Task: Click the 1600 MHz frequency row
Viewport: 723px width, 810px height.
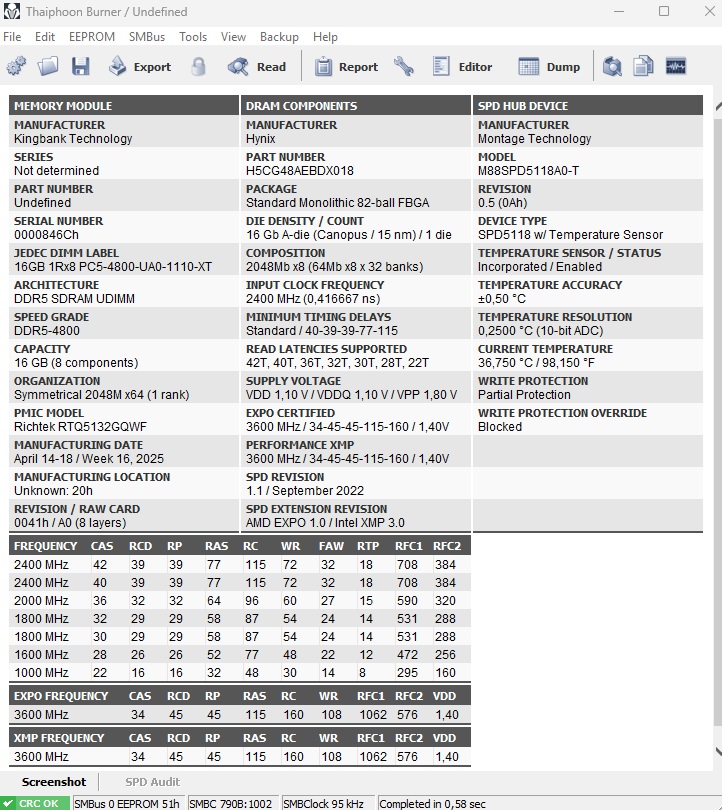Action: 240,655
